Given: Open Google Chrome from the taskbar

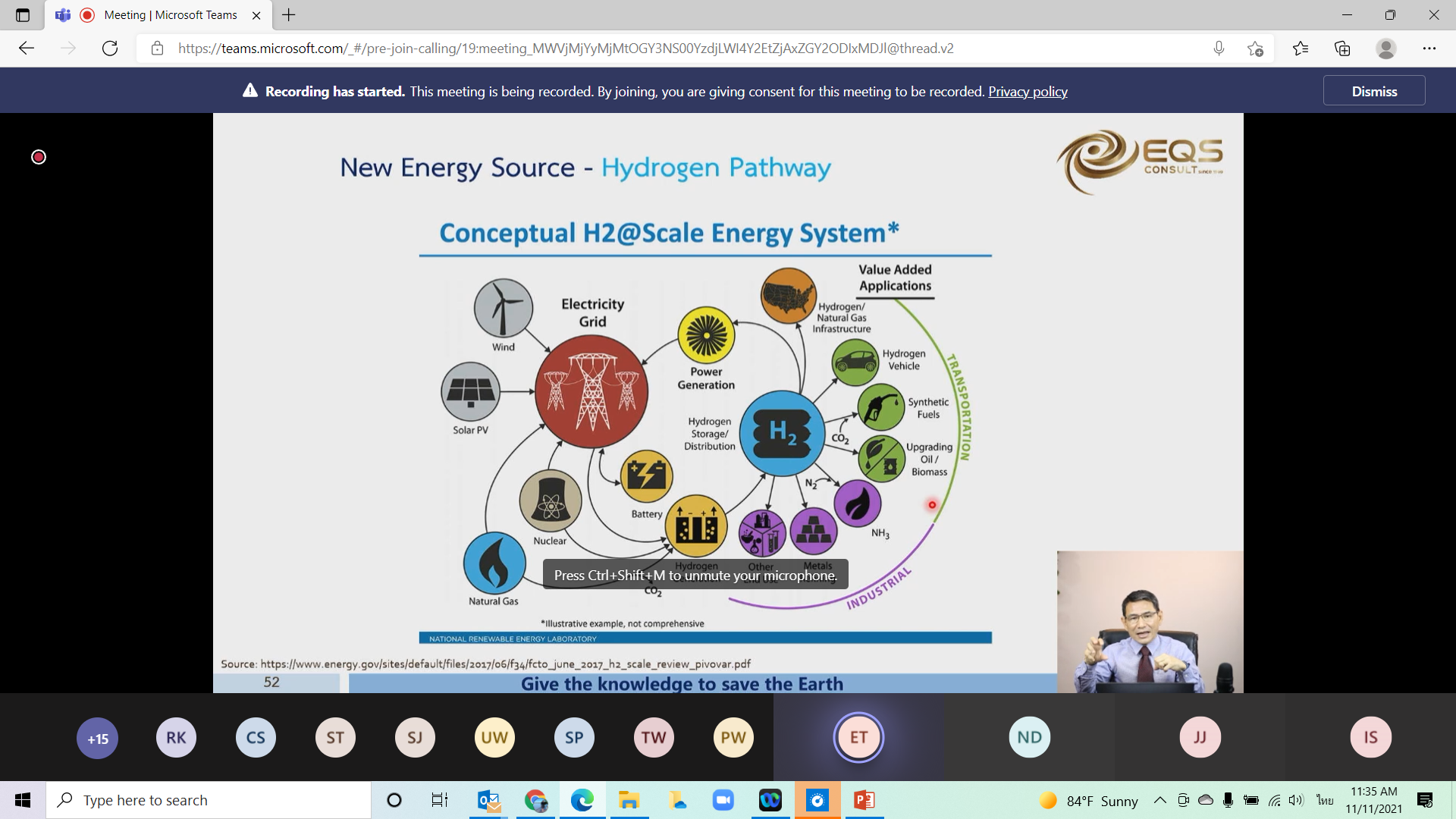Looking at the screenshot, I should (x=536, y=800).
